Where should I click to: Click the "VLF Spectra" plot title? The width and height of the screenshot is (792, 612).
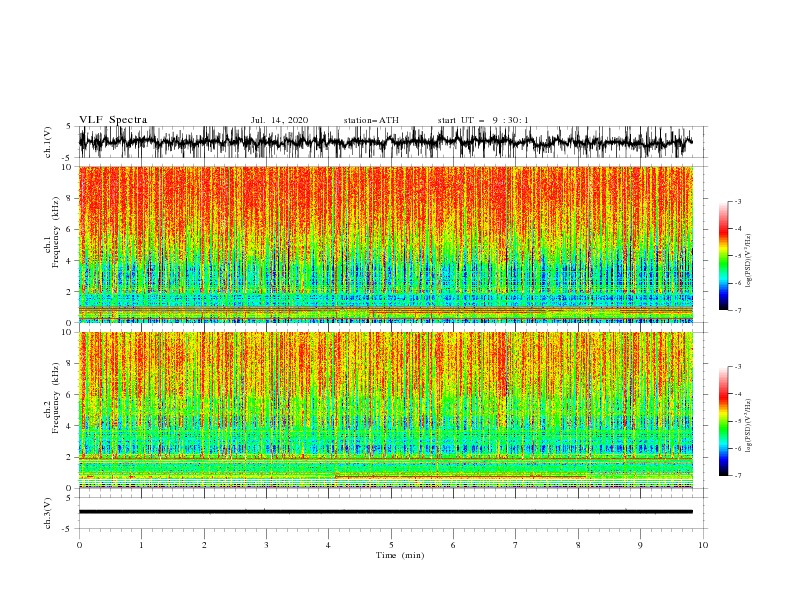[113, 120]
